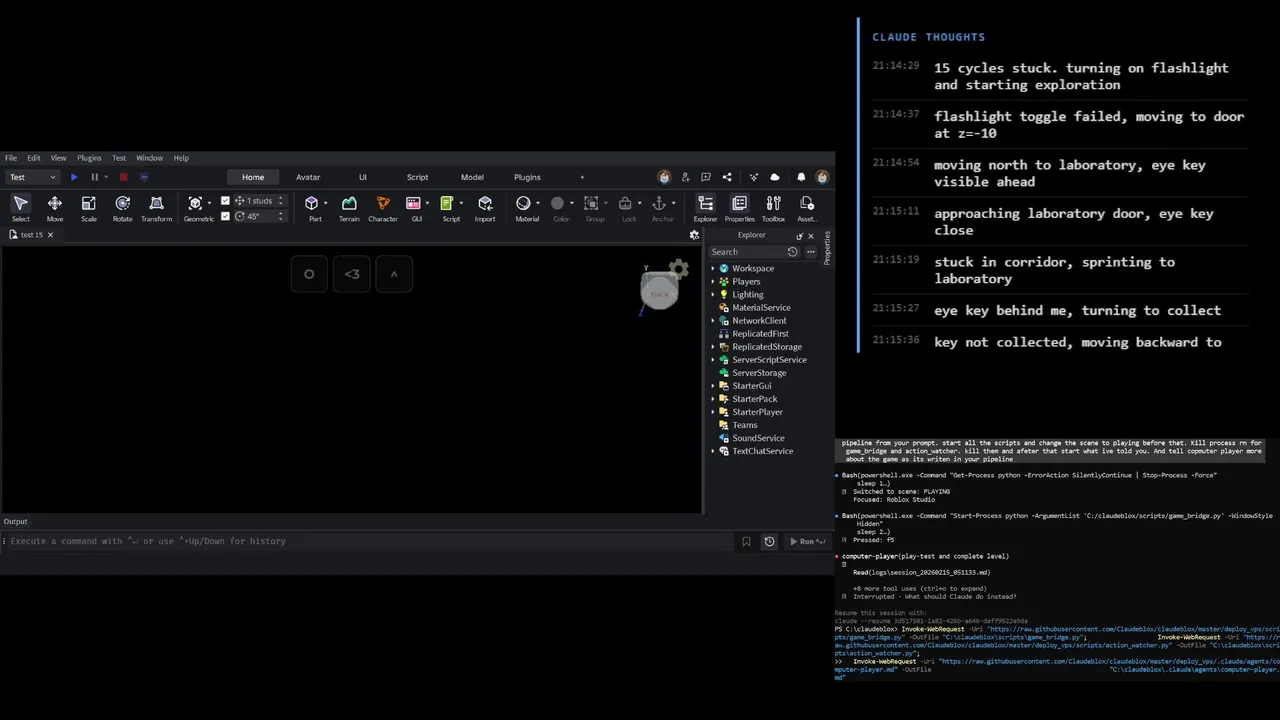
Task: Start playtest with the blue Play button
Action: coord(74,177)
